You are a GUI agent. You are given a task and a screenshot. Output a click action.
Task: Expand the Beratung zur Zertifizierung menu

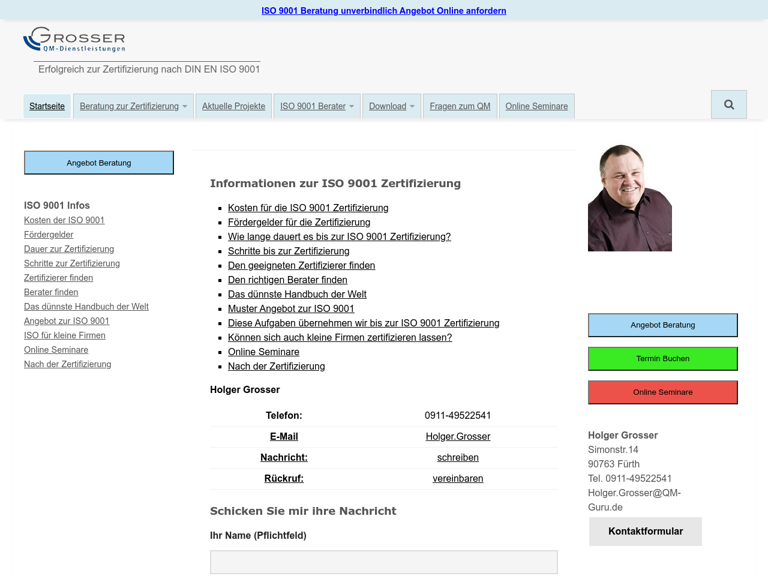133,106
